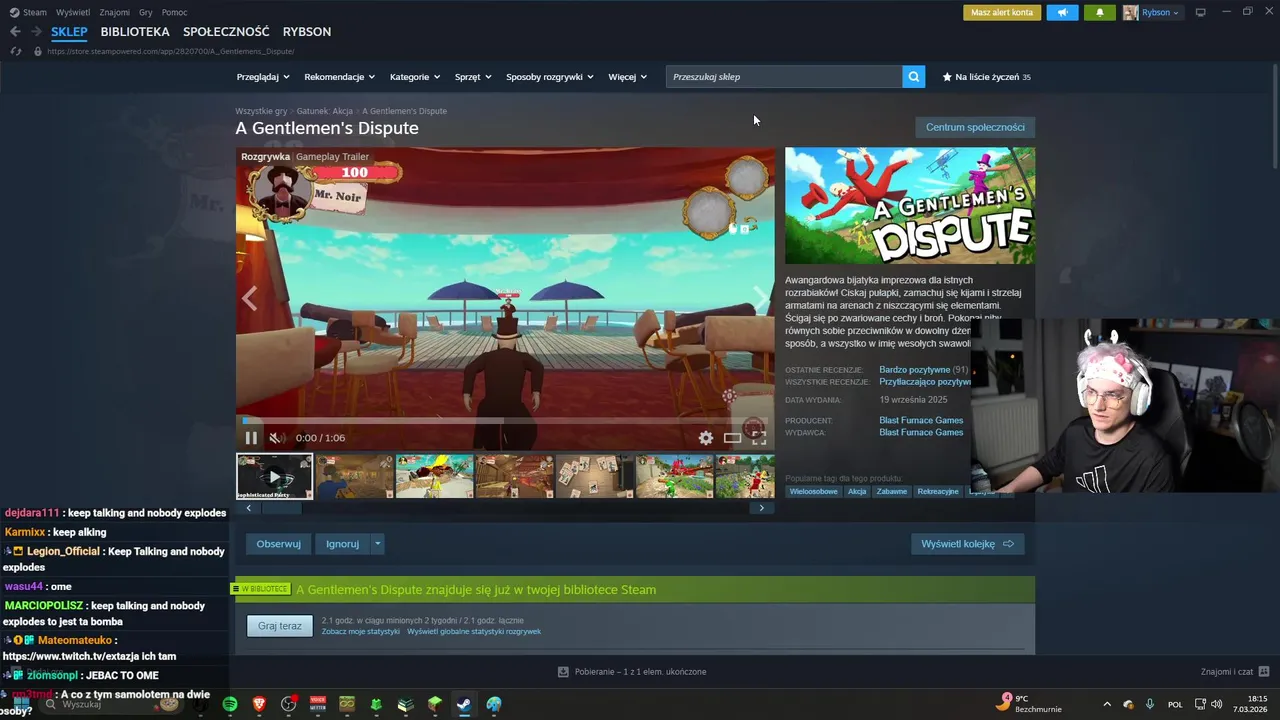This screenshot has height=720, width=1280.
Task: Open Rybson account dropdown
Action: [x=1152, y=12]
